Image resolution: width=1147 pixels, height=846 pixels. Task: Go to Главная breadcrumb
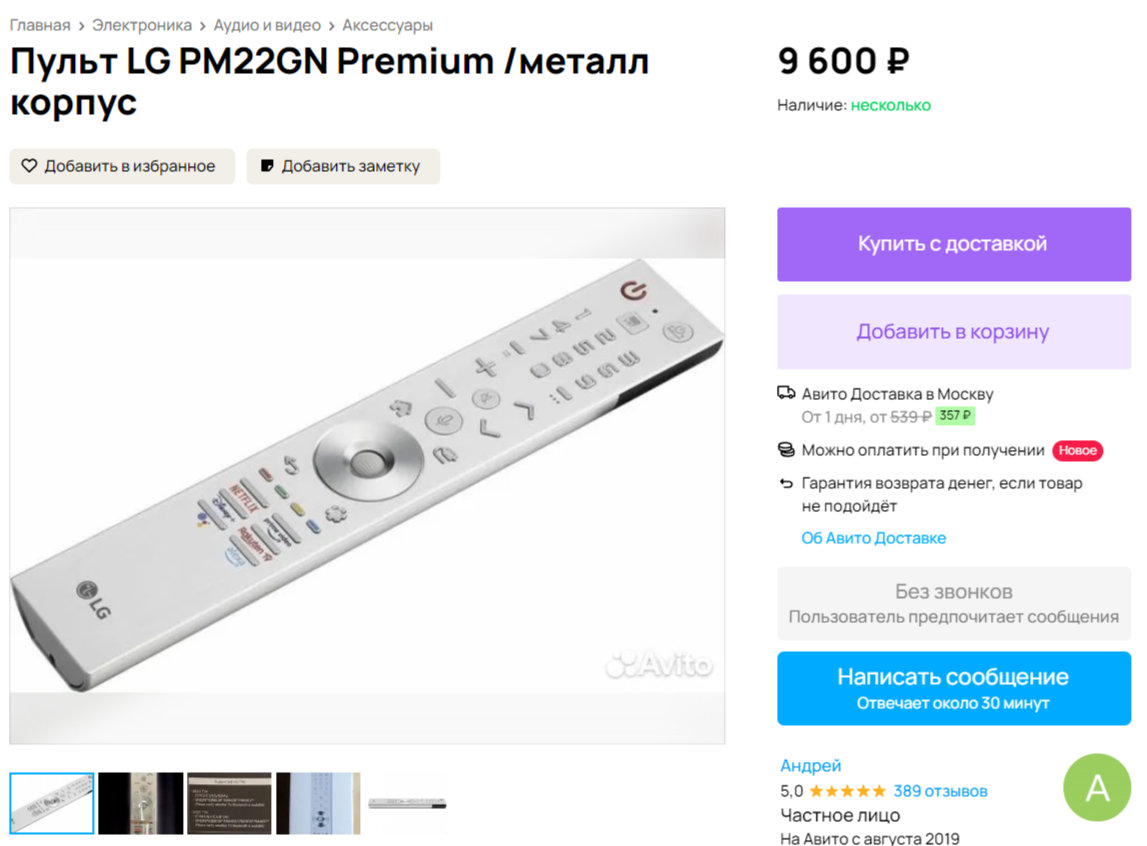pos(40,25)
